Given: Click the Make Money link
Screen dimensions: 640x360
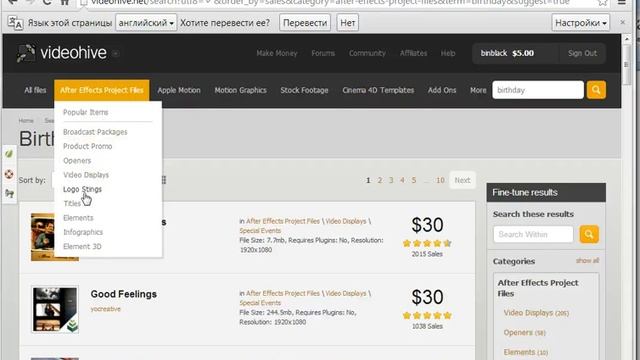Looking at the screenshot, I should point(277,53).
